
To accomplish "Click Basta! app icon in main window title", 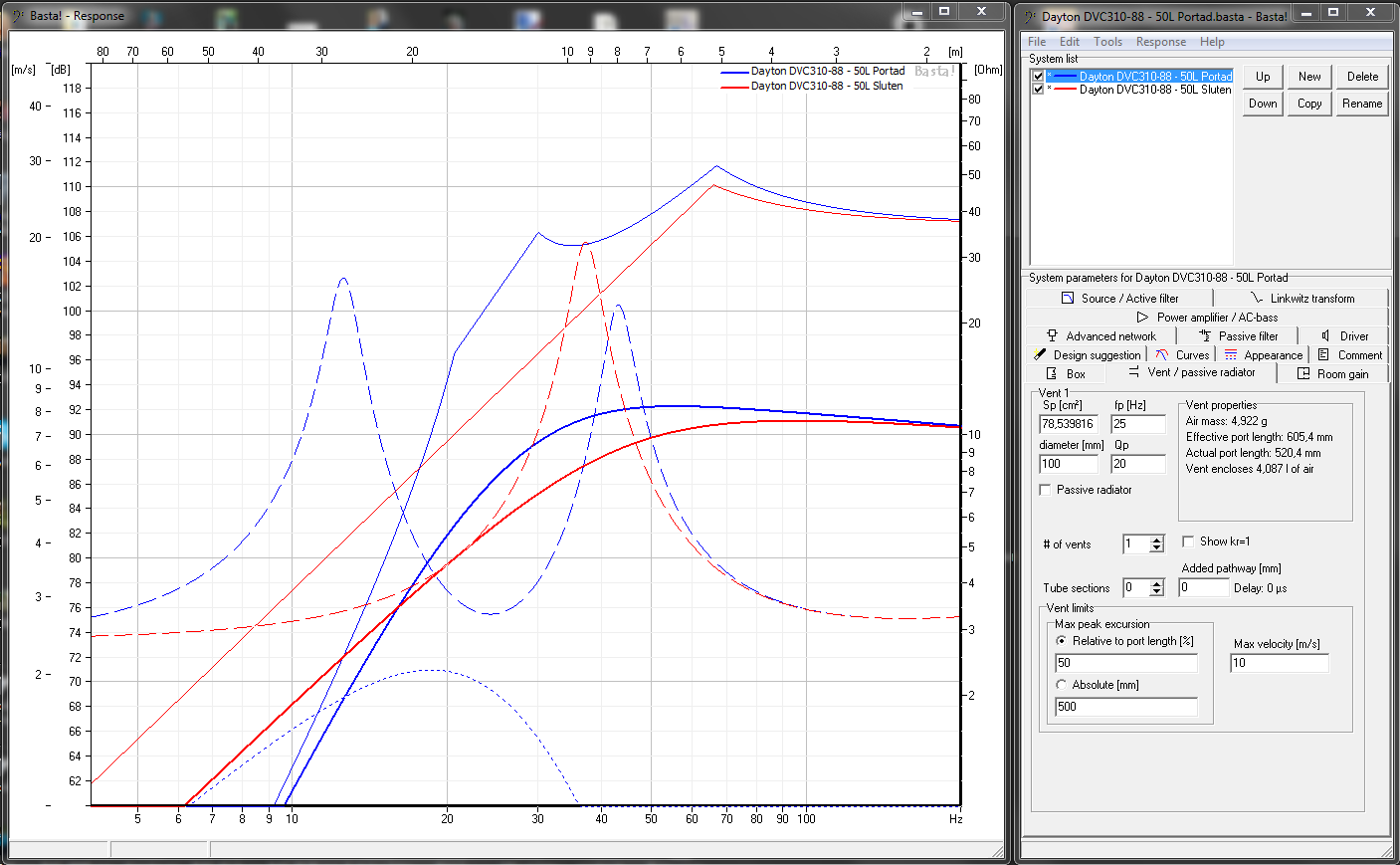I will (1029, 15).
